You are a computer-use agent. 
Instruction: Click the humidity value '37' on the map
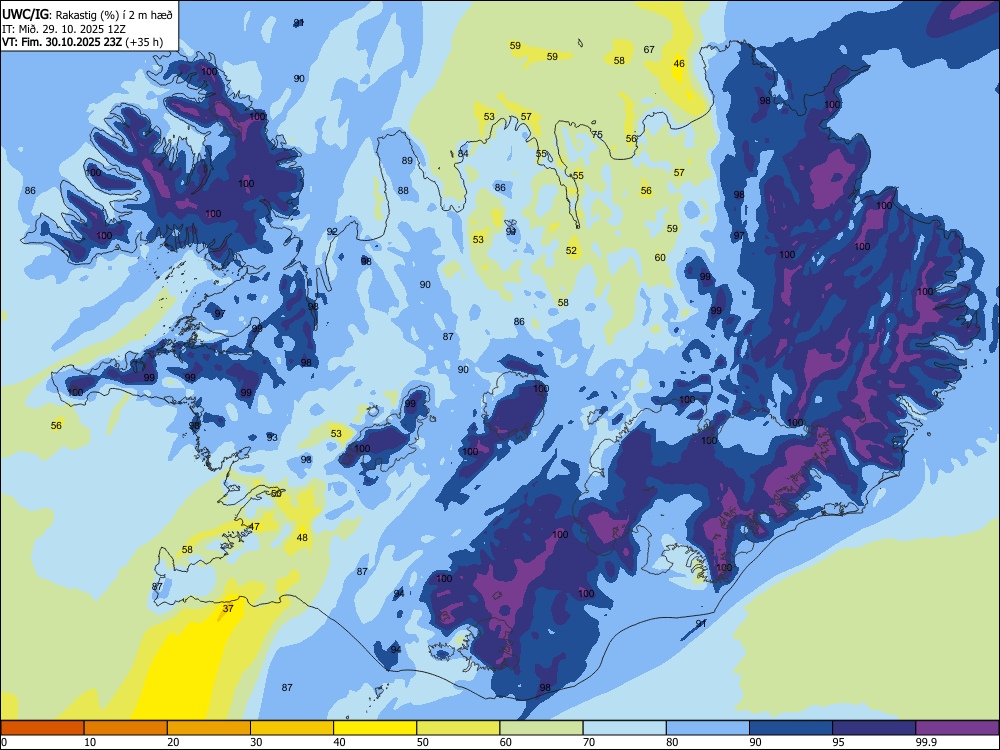click(228, 608)
